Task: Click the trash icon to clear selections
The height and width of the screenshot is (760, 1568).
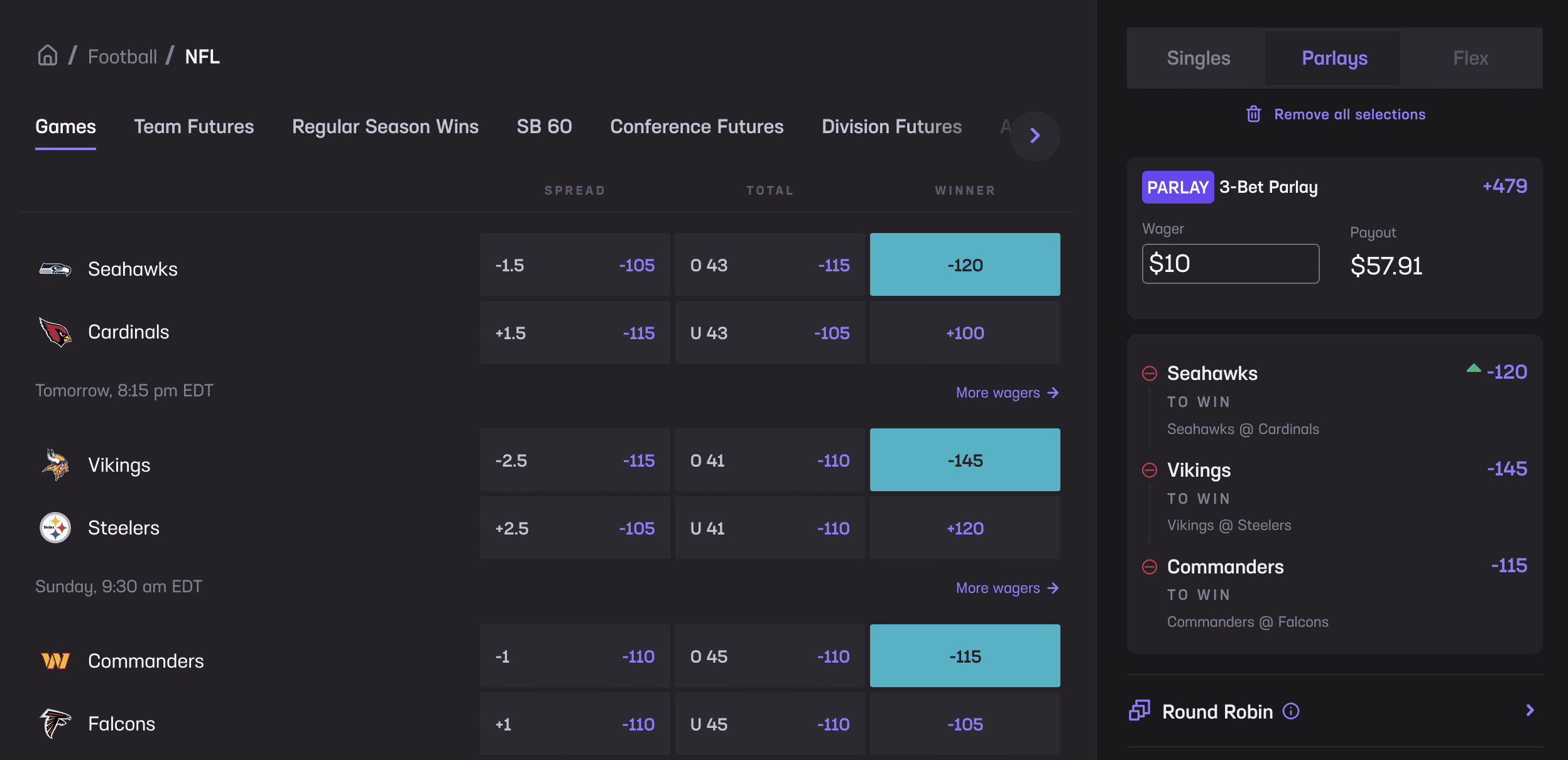Action: [x=1255, y=114]
